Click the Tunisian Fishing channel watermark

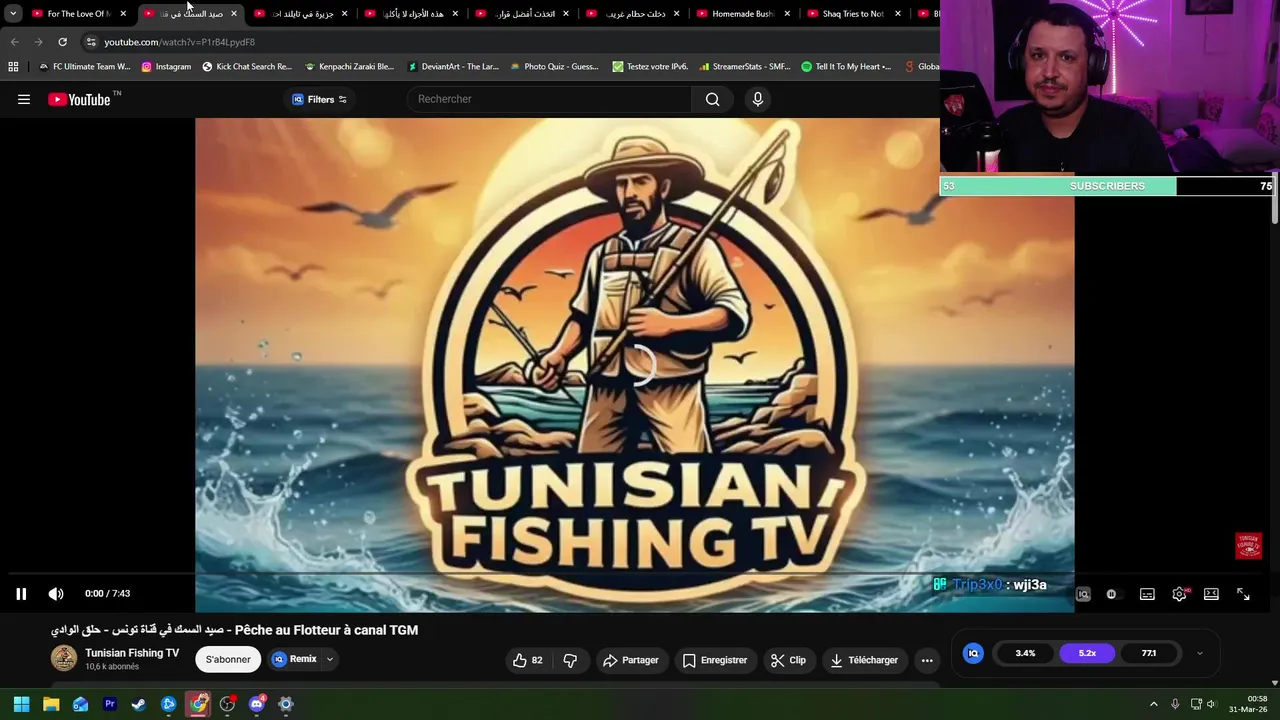click(x=1248, y=546)
